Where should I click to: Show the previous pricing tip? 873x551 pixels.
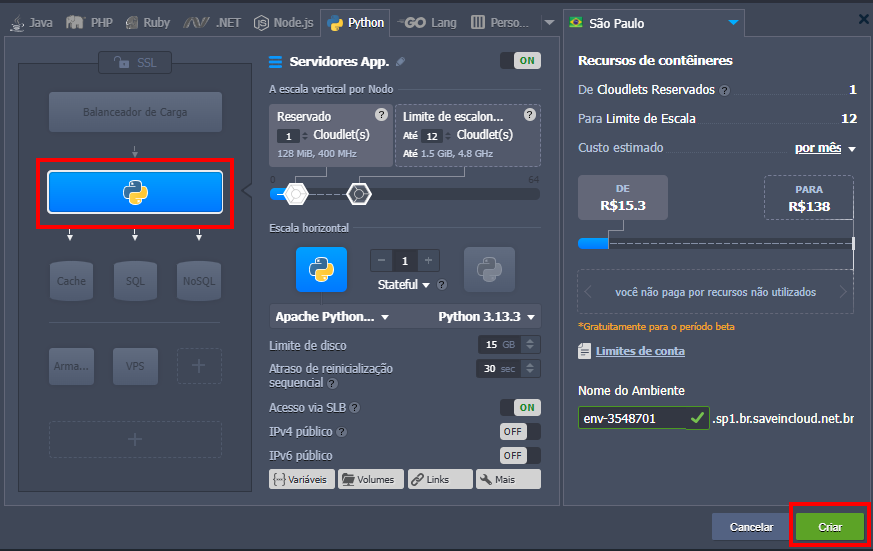point(588,292)
